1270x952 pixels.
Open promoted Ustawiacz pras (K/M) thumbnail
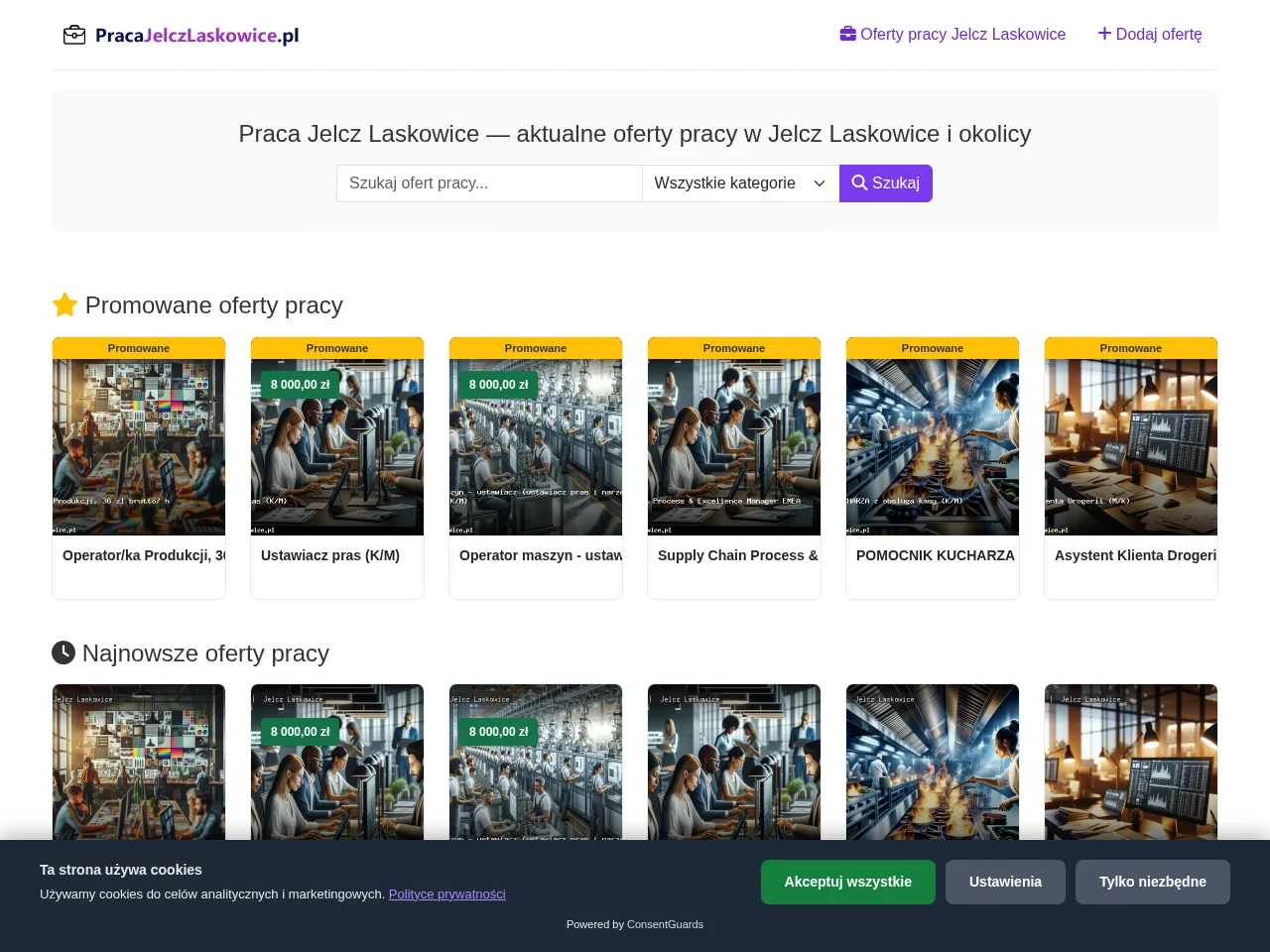pos(337,447)
